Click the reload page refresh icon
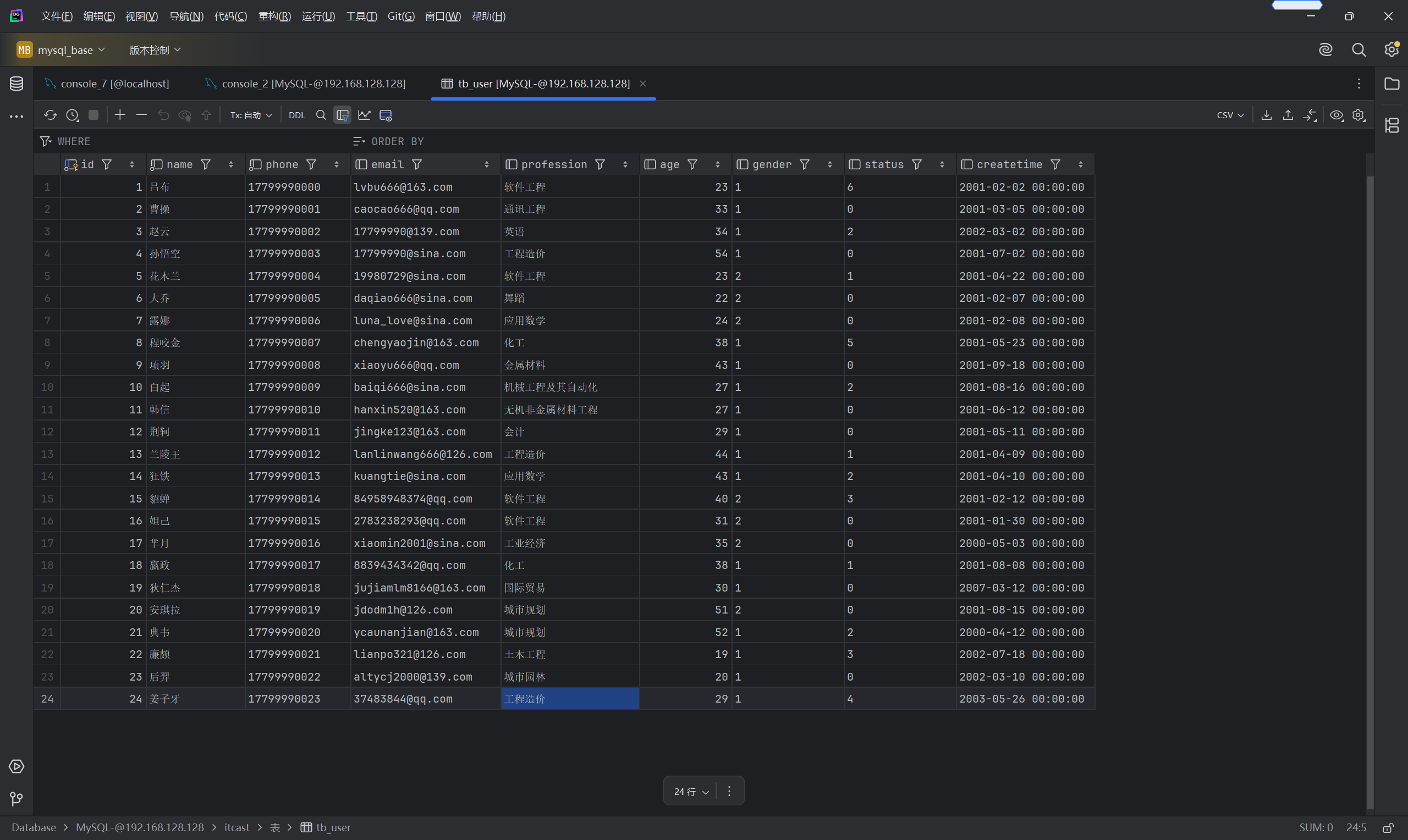The width and height of the screenshot is (1408, 840). point(51,115)
